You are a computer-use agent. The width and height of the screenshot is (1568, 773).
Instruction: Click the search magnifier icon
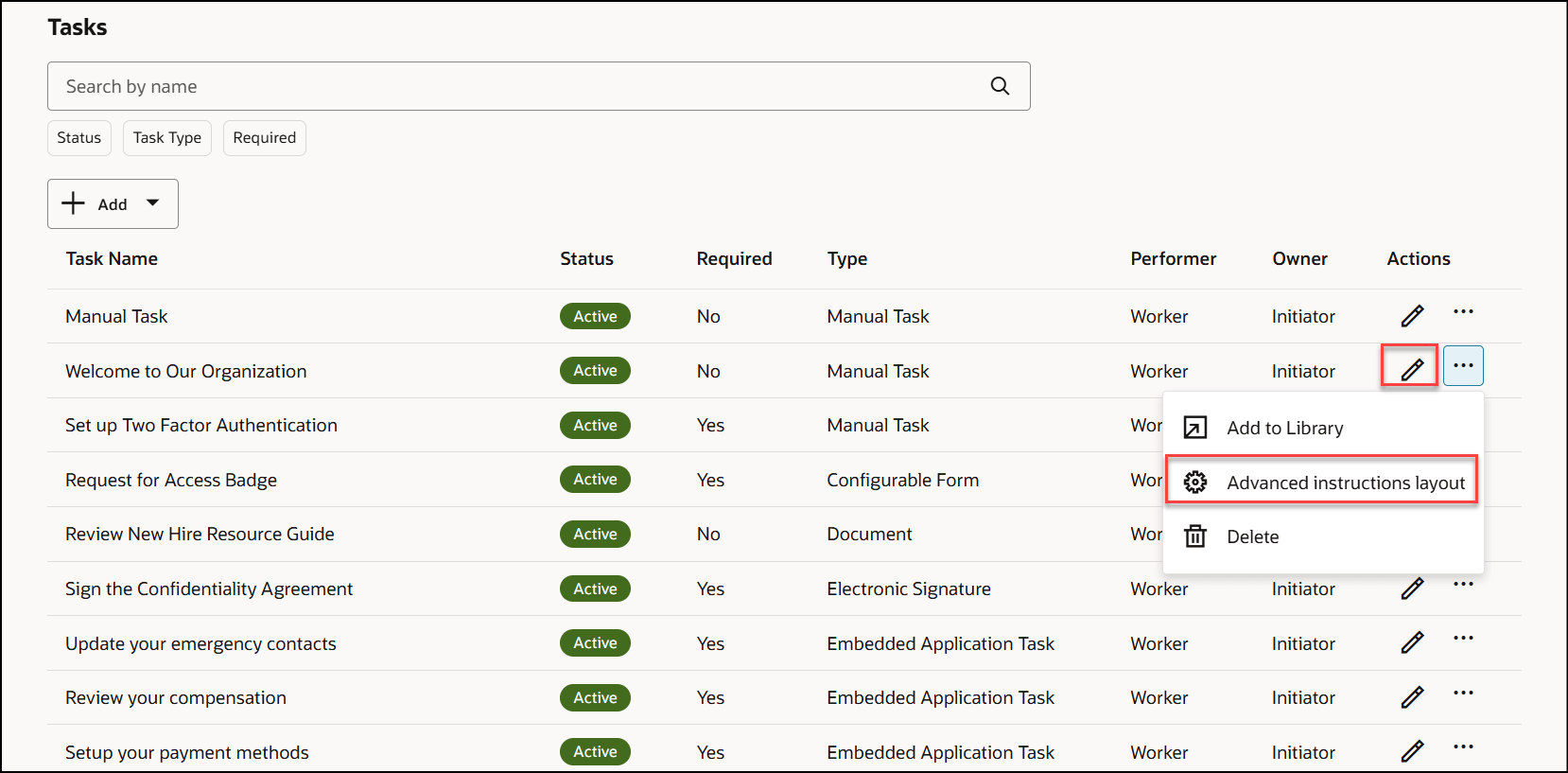pyautogui.click(x=1000, y=86)
